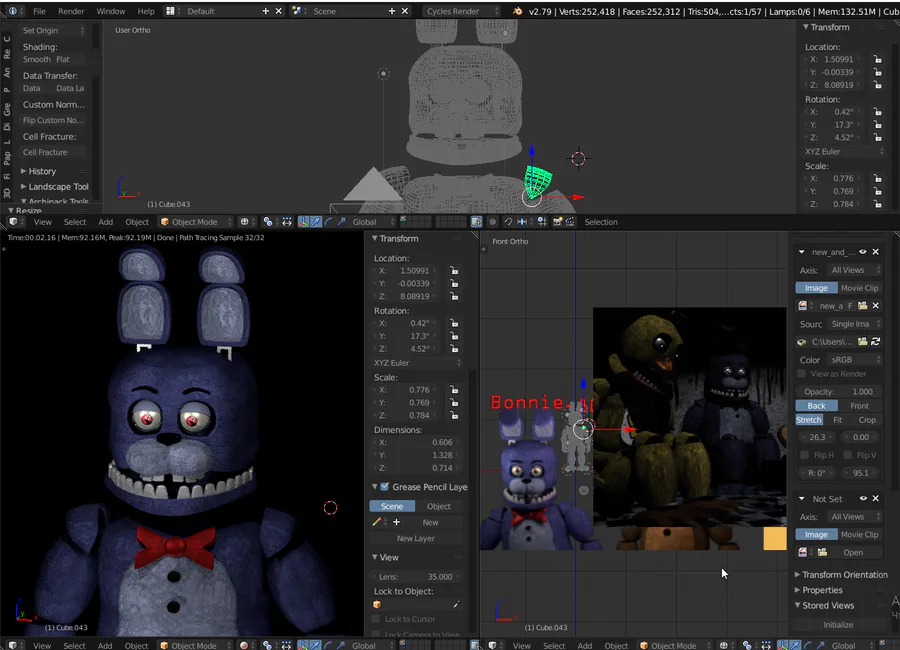Click the reload image icon beside file path
This screenshot has width=900, height=650.
pyautogui.click(x=876, y=342)
